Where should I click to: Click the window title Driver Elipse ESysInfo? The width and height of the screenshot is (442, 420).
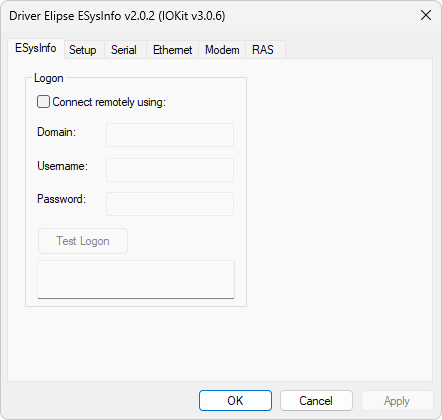click(x=117, y=16)
